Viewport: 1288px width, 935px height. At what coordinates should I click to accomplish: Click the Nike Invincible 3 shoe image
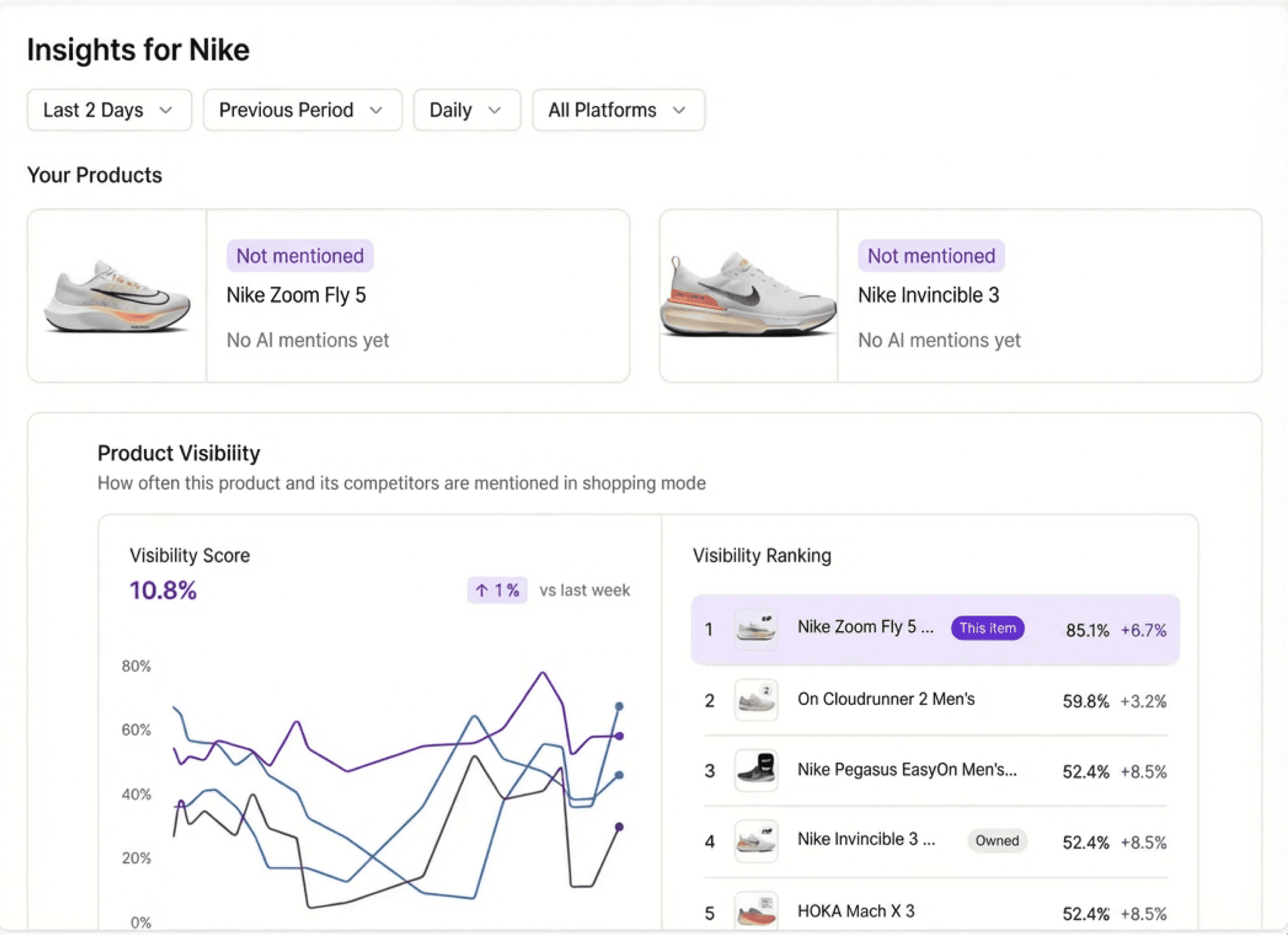click(x=748, y=296)
